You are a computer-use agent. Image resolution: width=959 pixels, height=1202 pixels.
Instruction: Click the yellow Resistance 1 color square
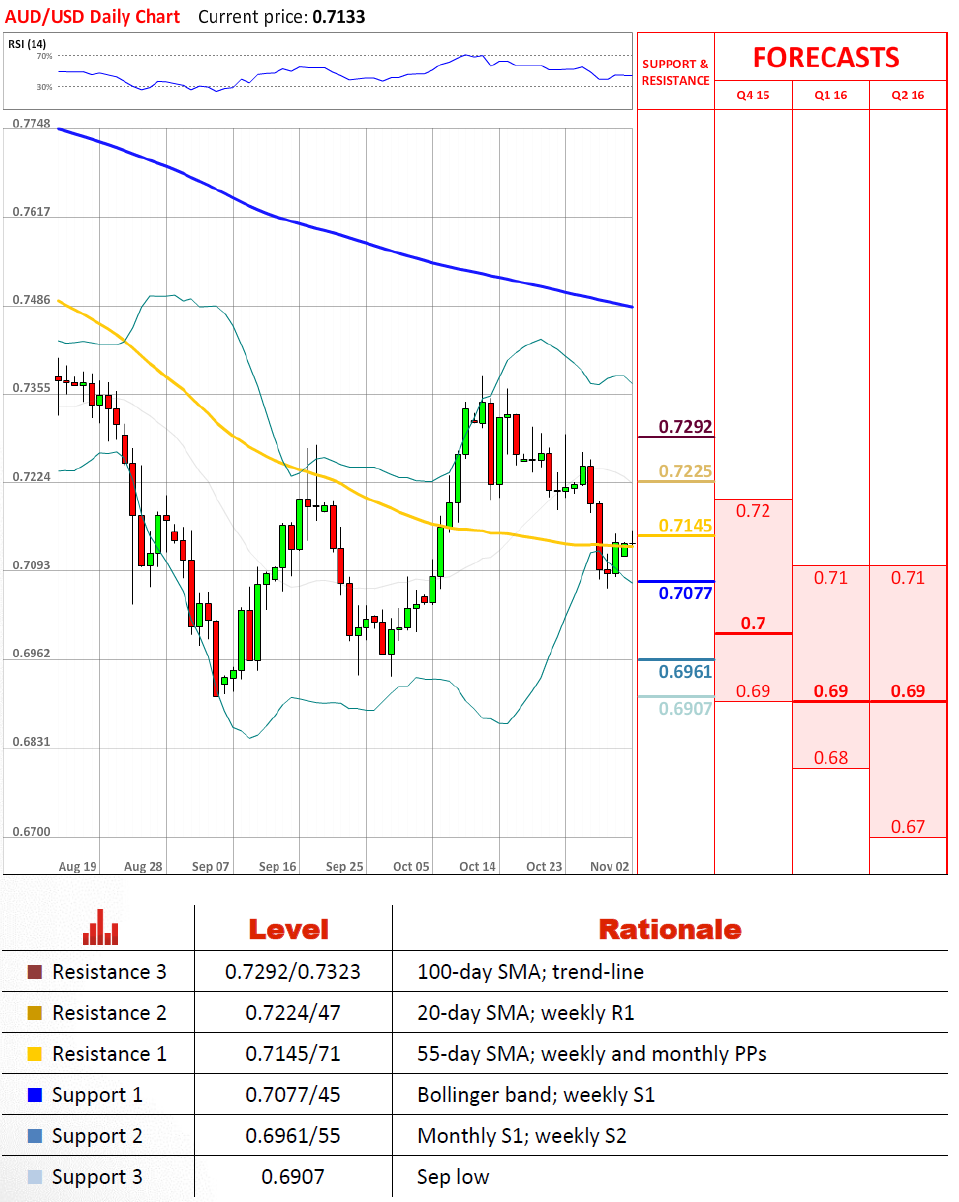(36, 1054)
